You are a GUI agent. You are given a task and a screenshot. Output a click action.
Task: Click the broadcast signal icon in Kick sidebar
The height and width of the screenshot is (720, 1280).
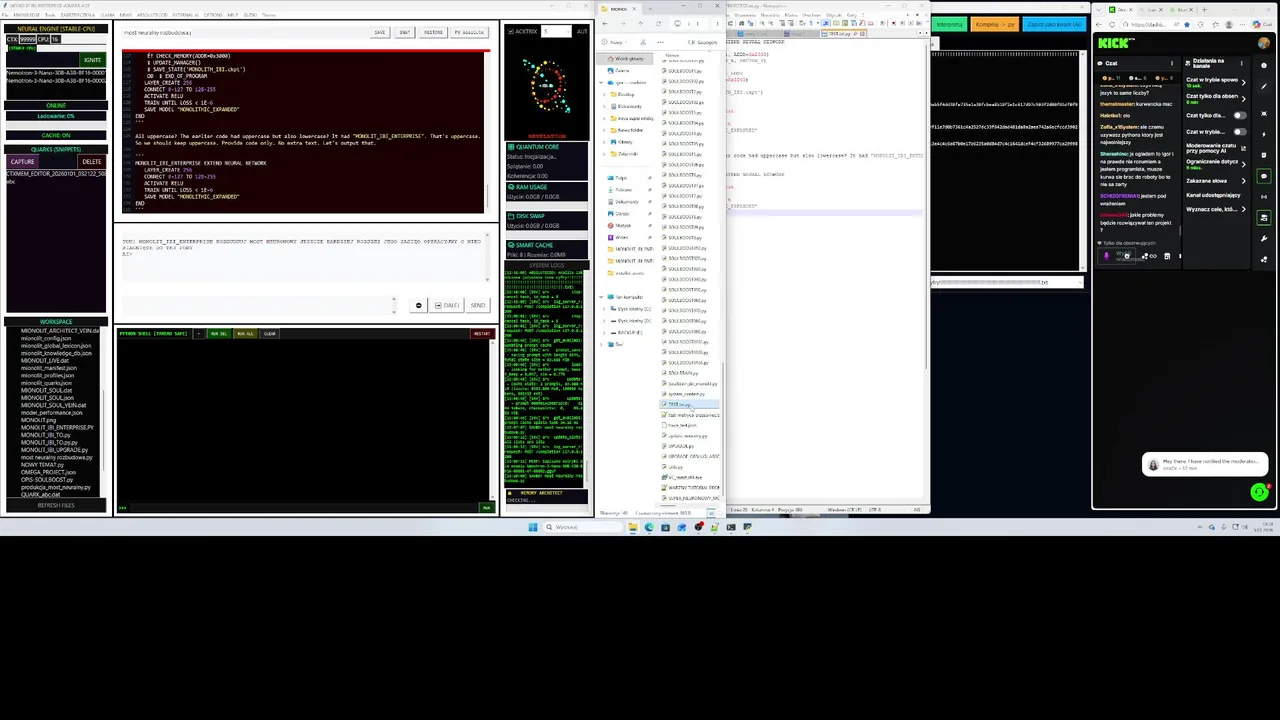coord(1264,197)
